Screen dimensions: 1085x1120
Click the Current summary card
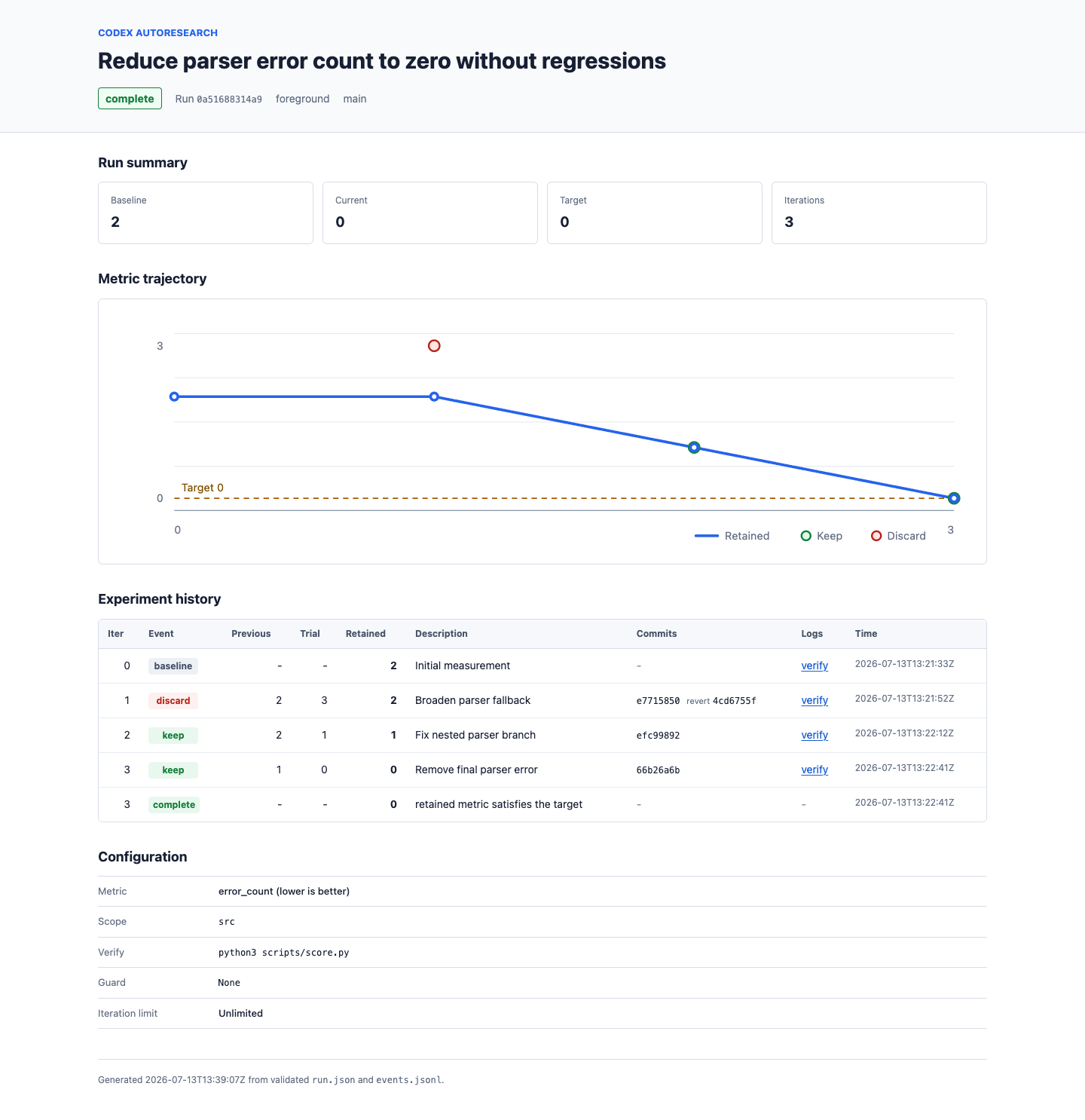click(430, 213)
